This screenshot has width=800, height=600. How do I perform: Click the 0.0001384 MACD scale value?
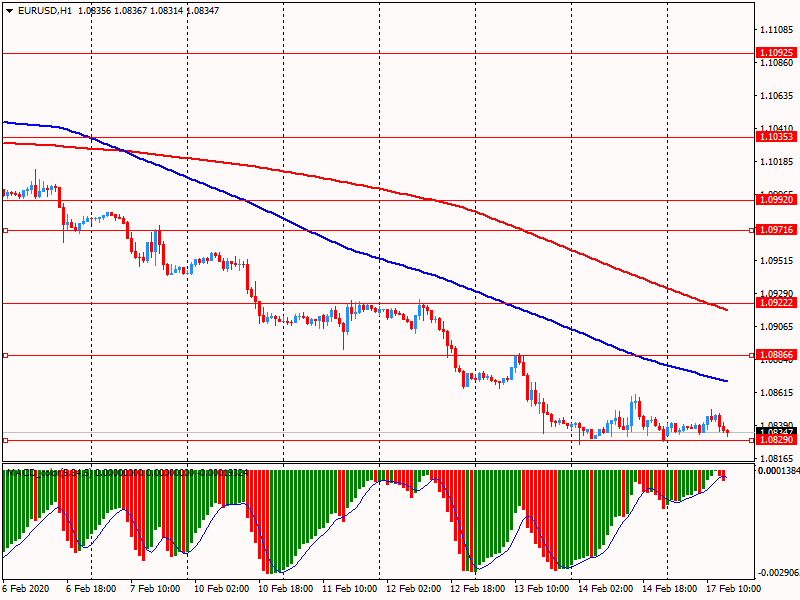(779, 470)
